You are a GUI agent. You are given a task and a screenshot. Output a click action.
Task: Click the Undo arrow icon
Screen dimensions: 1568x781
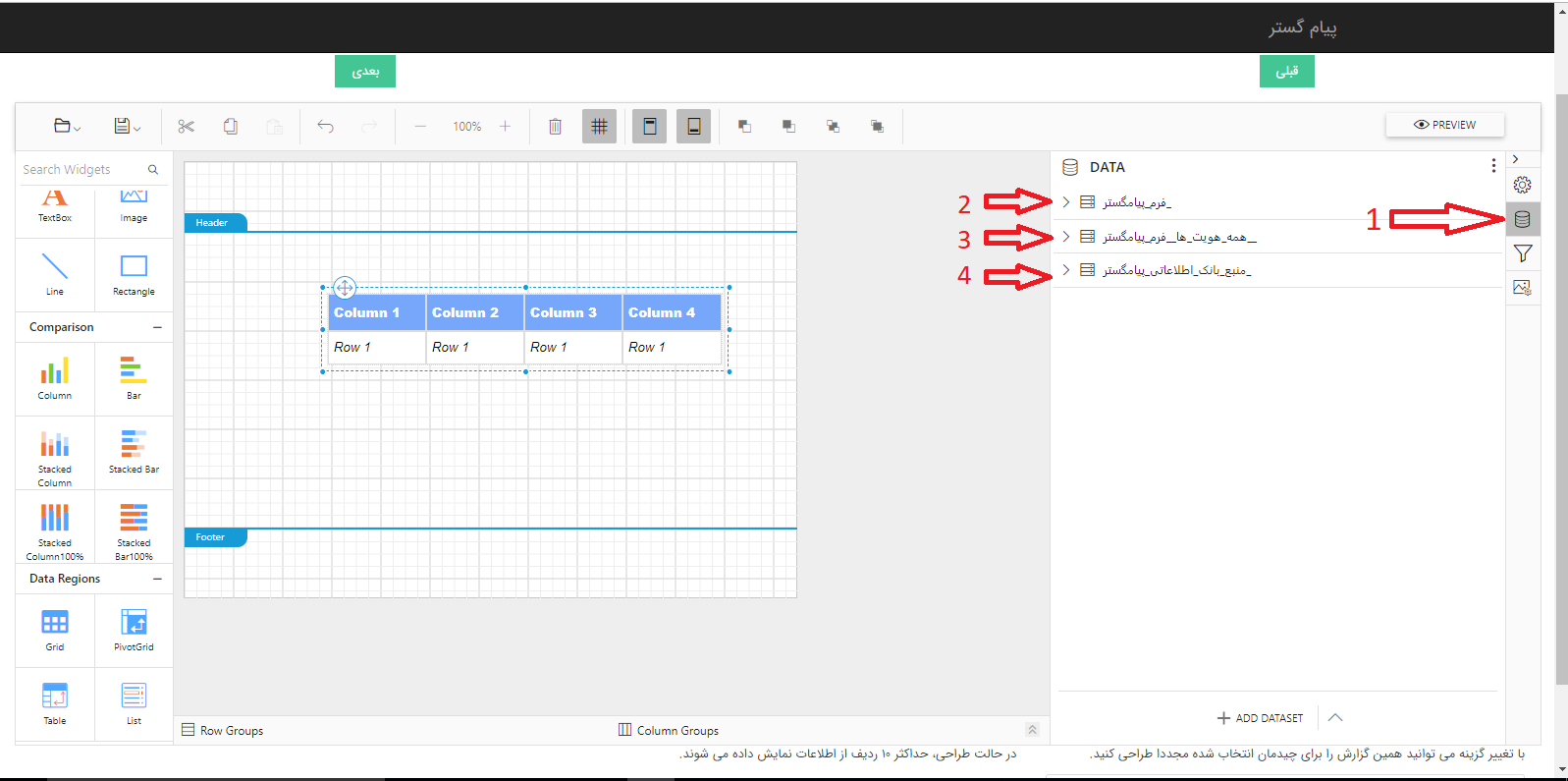click(x=326, y=126)
